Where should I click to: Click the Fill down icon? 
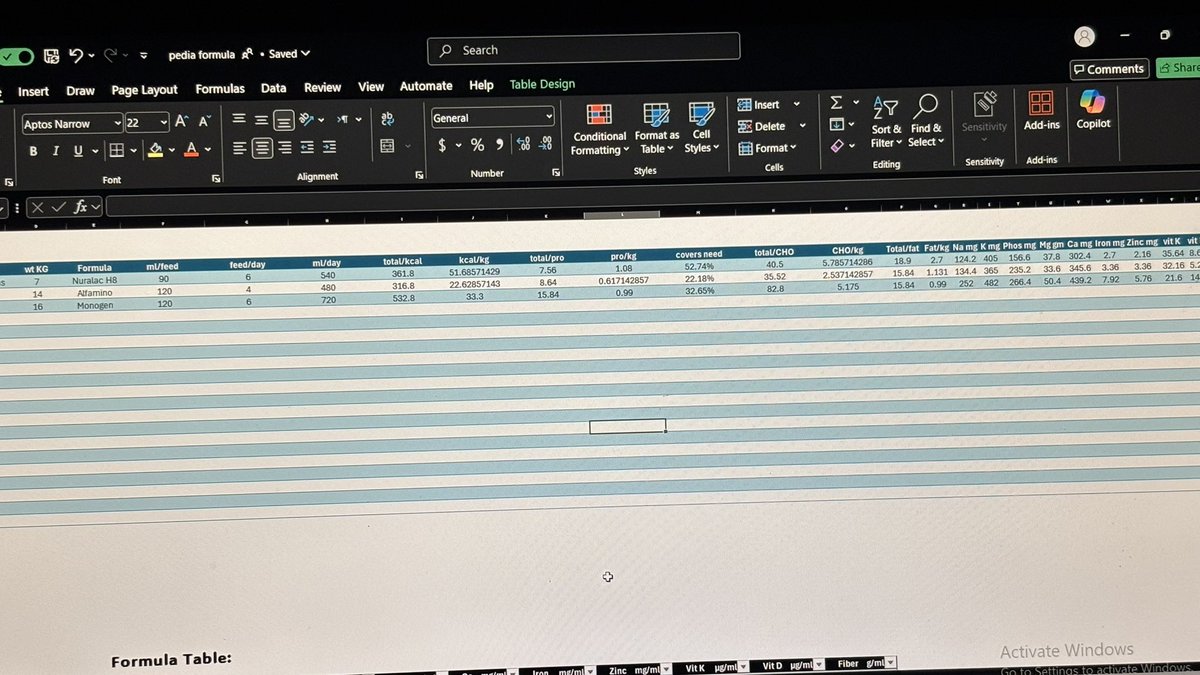[x=838, y=124]
